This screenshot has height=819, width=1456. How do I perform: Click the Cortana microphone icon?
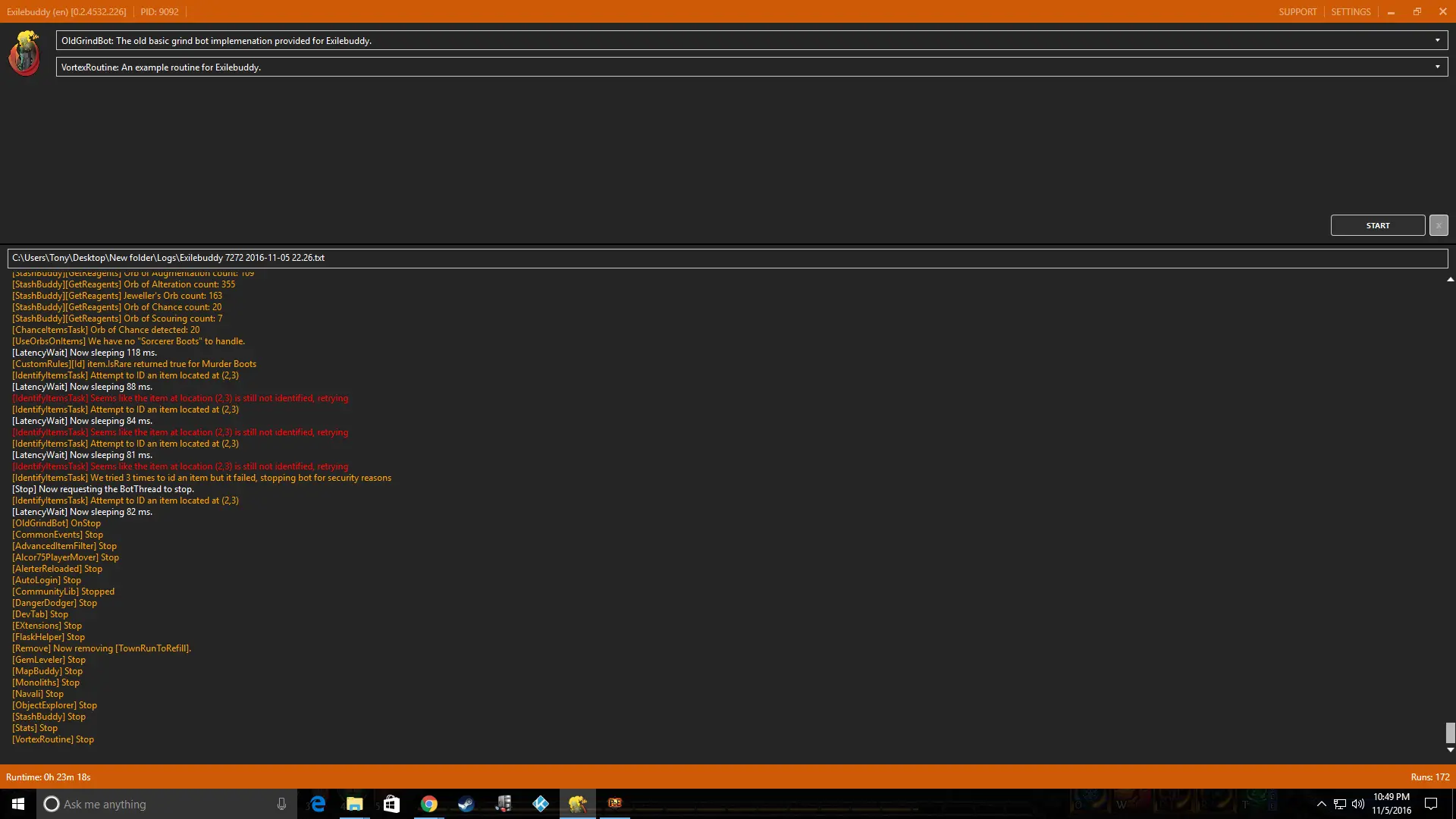coord(281,804)
